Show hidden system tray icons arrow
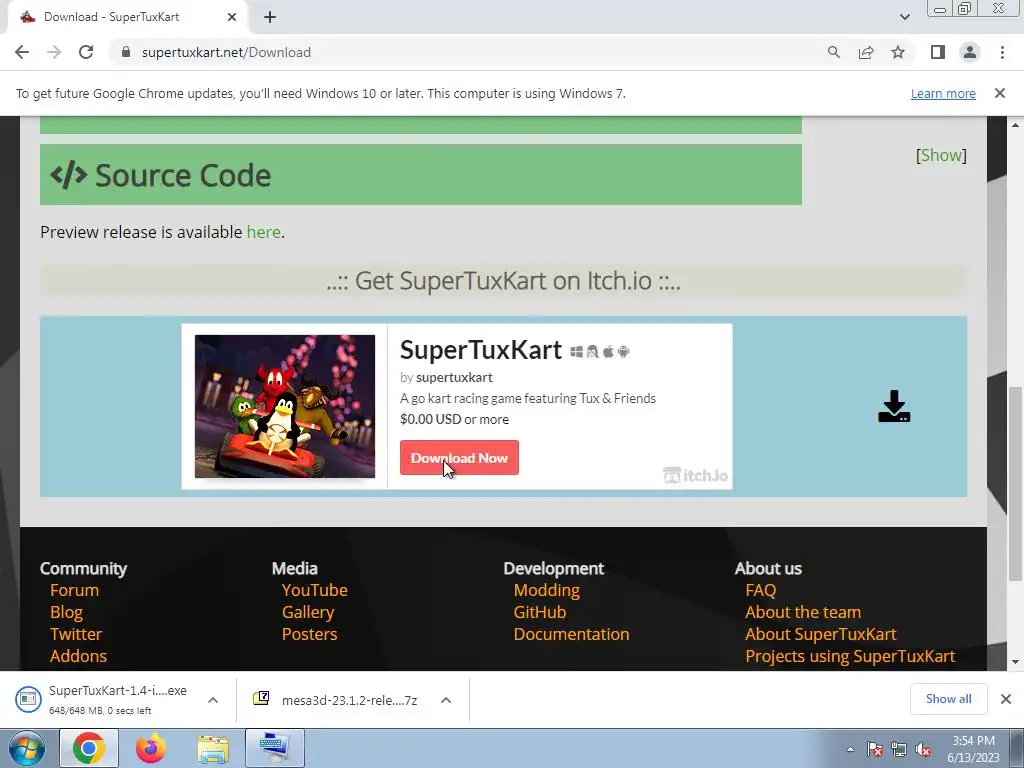The height and width of the screenshot is (768, 1024). [x=850, y=749]
